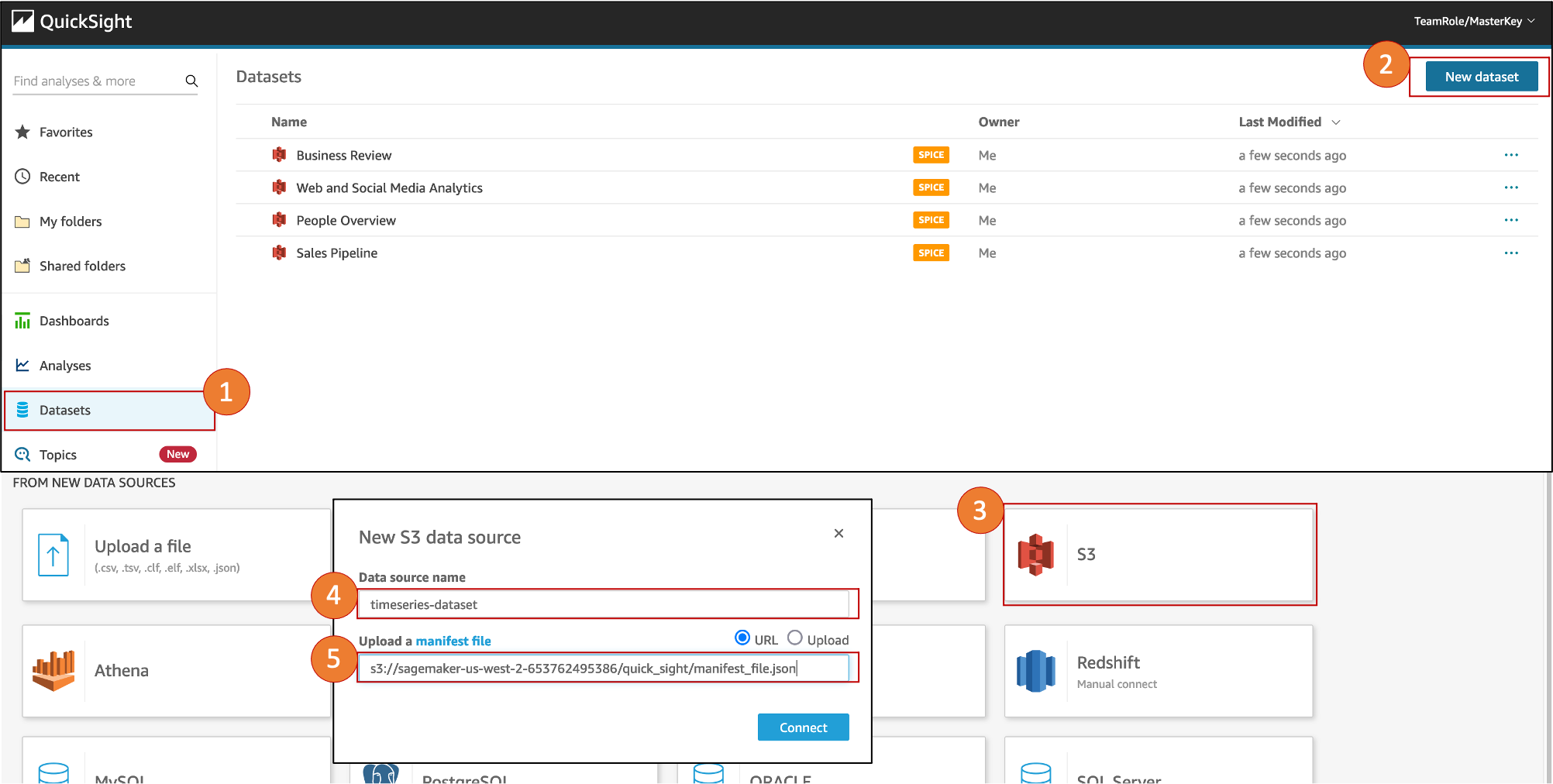Viewport: 1553px width, 784px height.
Task: Click the QuickSight title text
Action: coord(86,22)
